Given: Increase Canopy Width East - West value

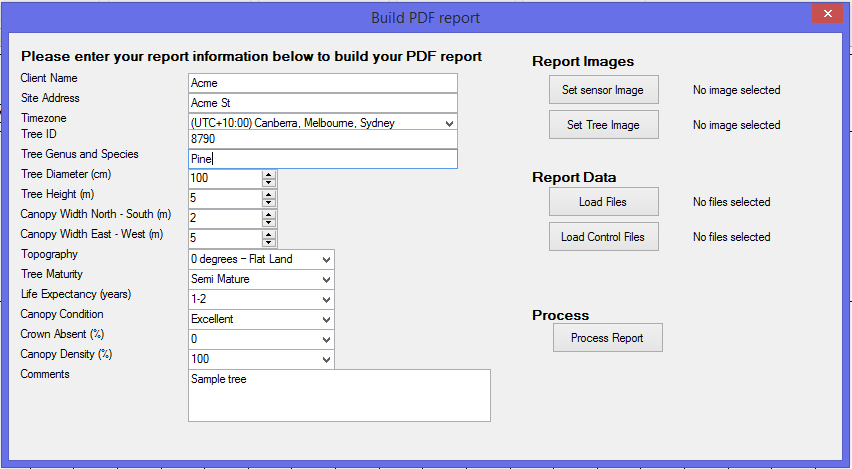Looking at the screenshot, I should (268, 234).
